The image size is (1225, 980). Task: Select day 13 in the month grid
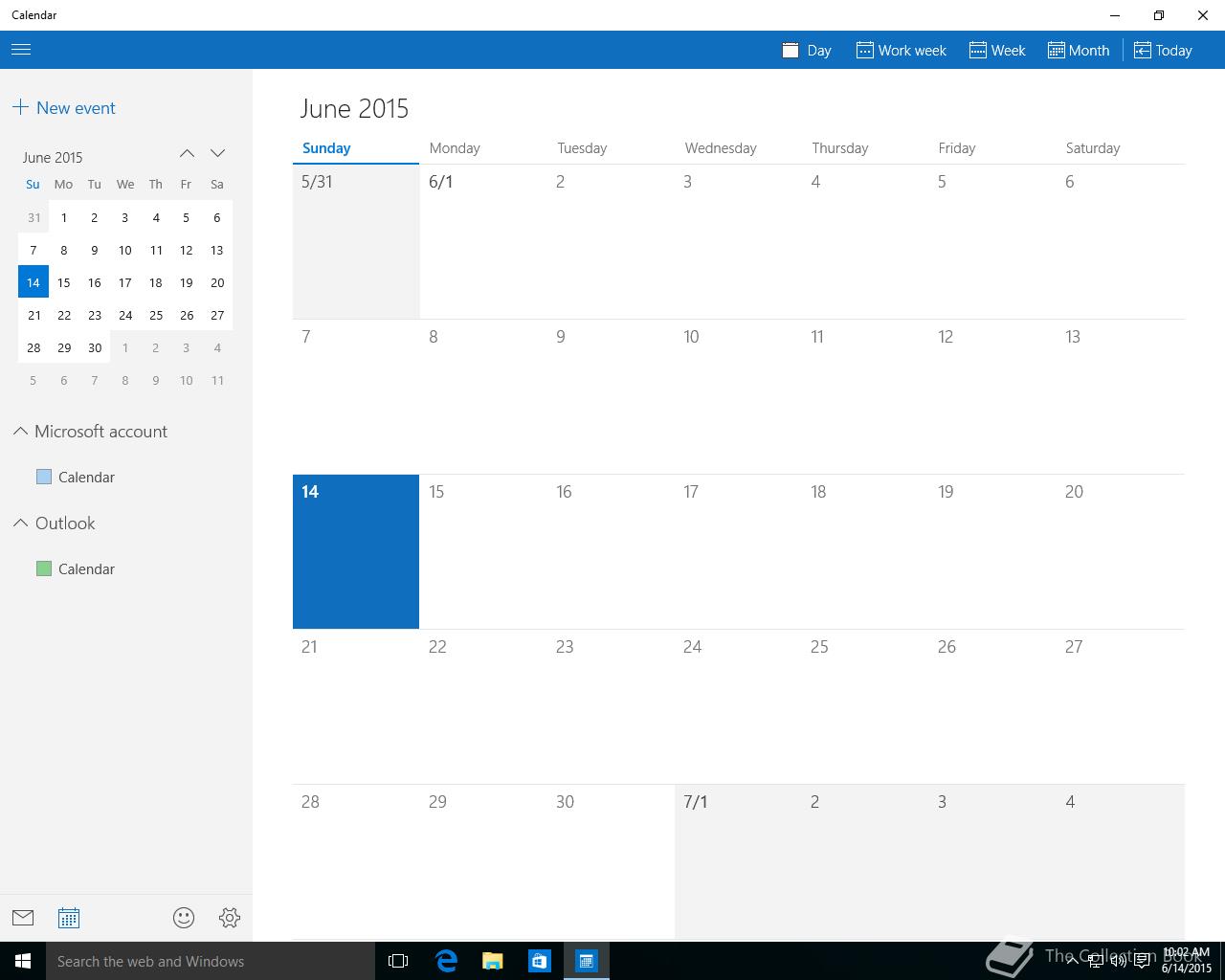pyautogui.click(x=1121, y=396)
